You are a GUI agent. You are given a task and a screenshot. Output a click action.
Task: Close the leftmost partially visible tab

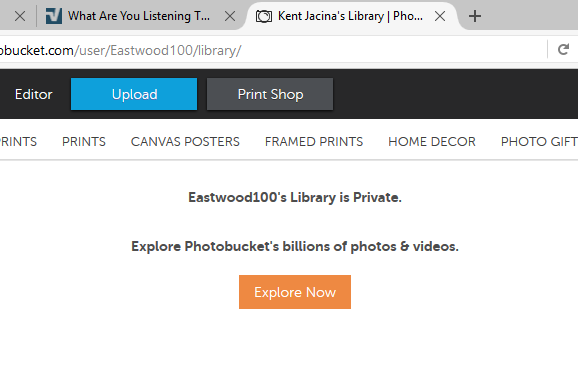[x=20, y=16]
